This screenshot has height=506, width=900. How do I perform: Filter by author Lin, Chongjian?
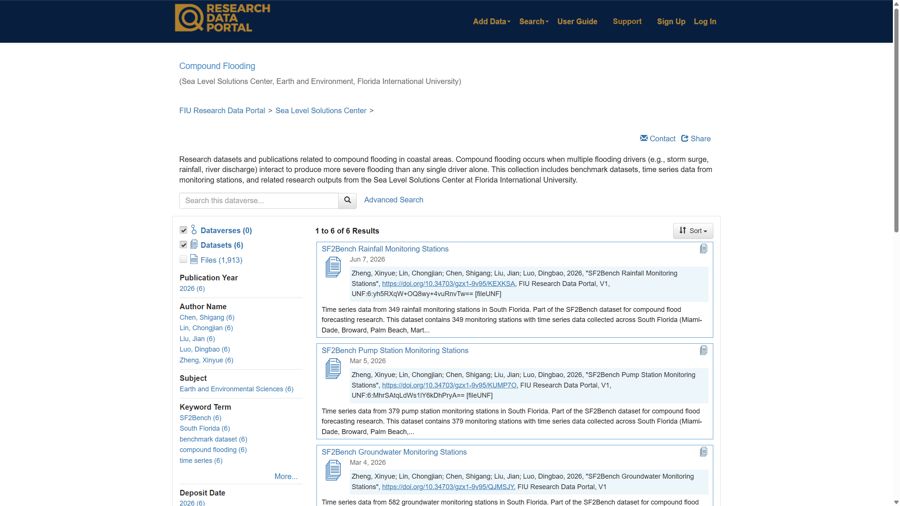206,328
